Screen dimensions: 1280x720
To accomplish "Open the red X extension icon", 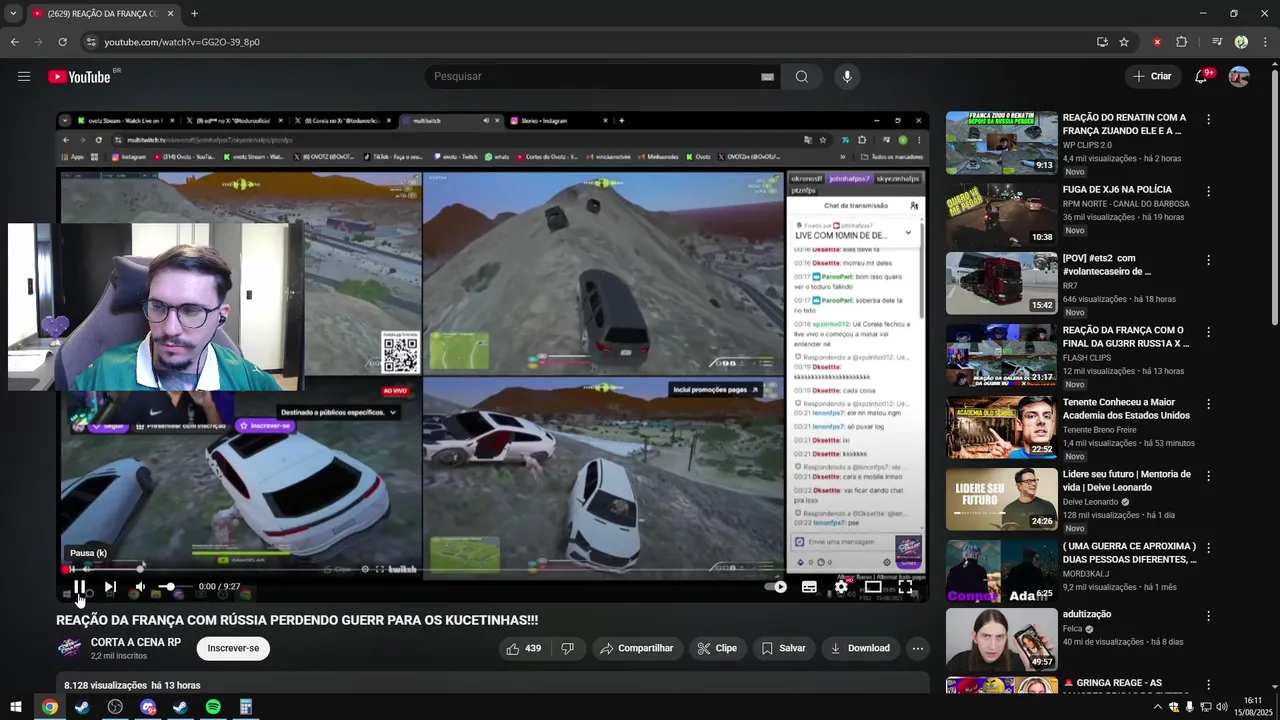I will (1157, 42).
